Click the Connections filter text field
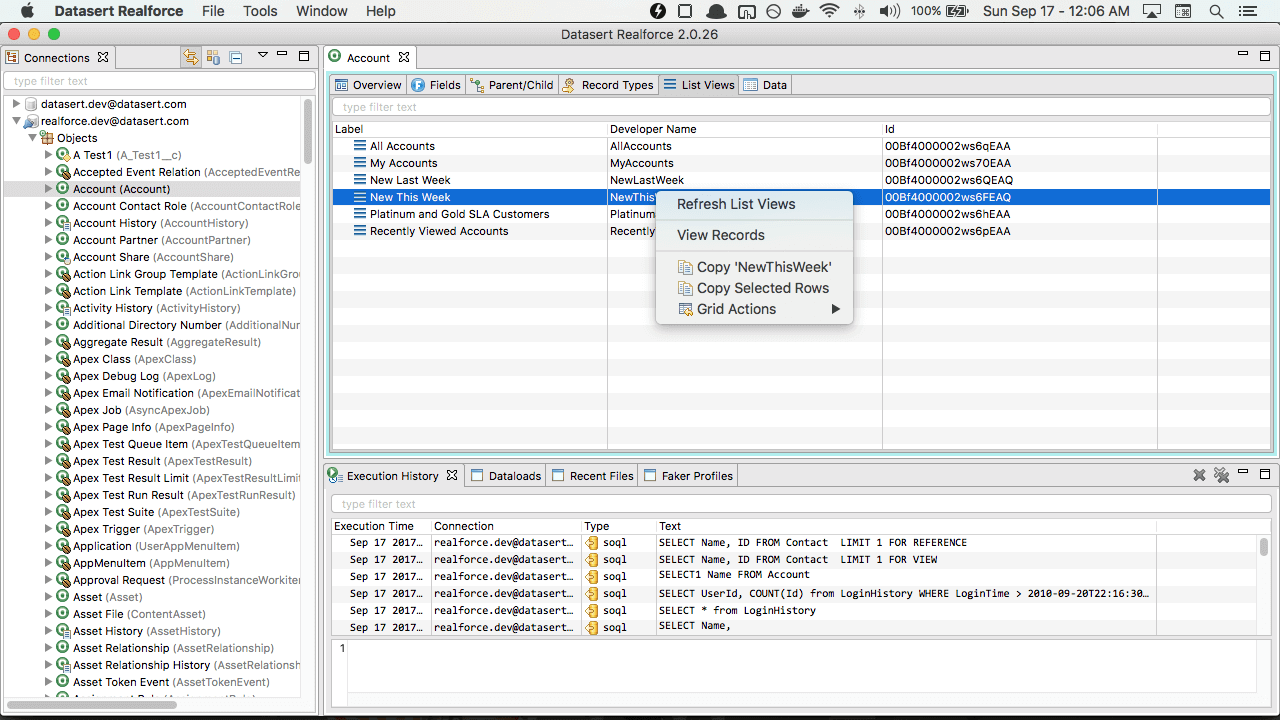Image resolution: width=1280 pixels, height=720 pixels. click(x=159, y=81)
